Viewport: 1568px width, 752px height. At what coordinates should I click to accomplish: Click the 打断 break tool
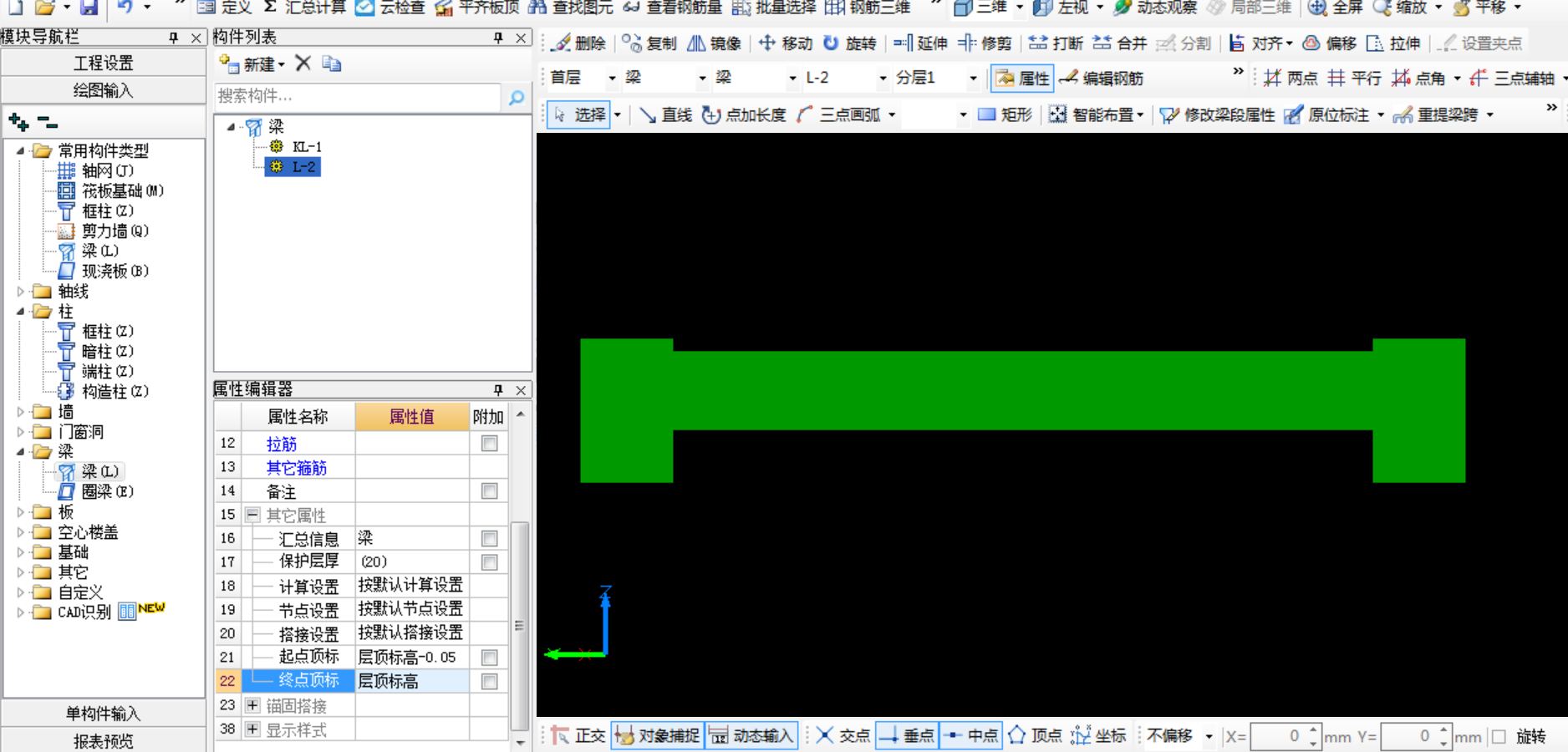[1056, 43]
